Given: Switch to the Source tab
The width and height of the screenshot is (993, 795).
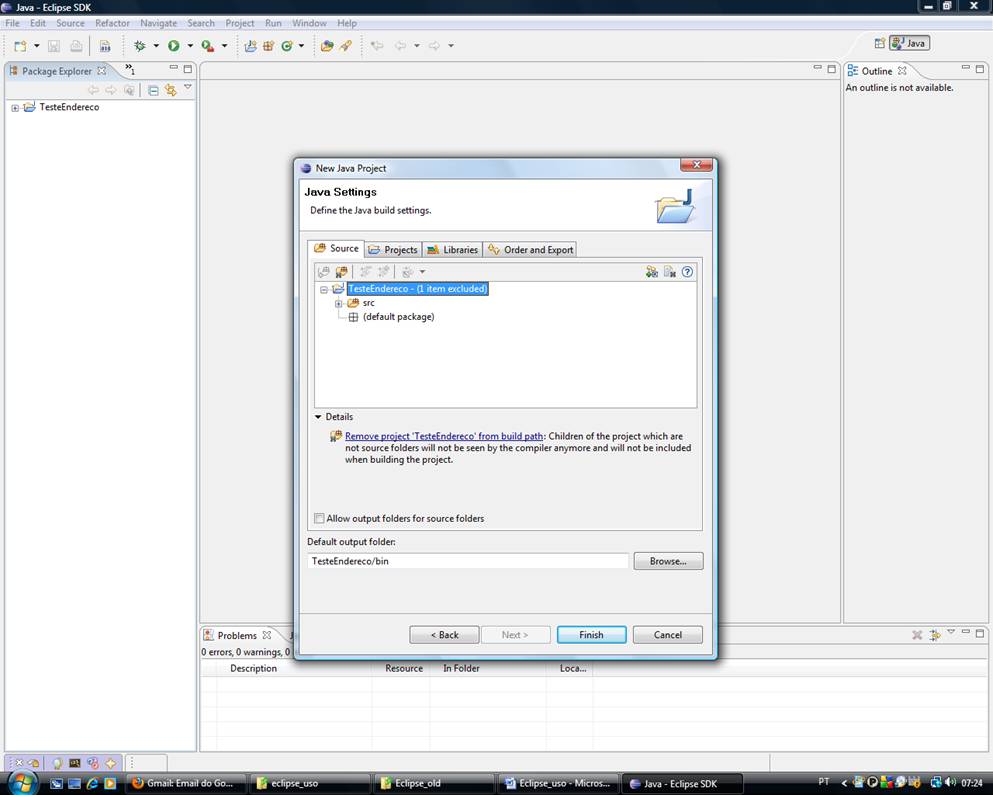Looking at the screenshot, I should click(336, 248).
